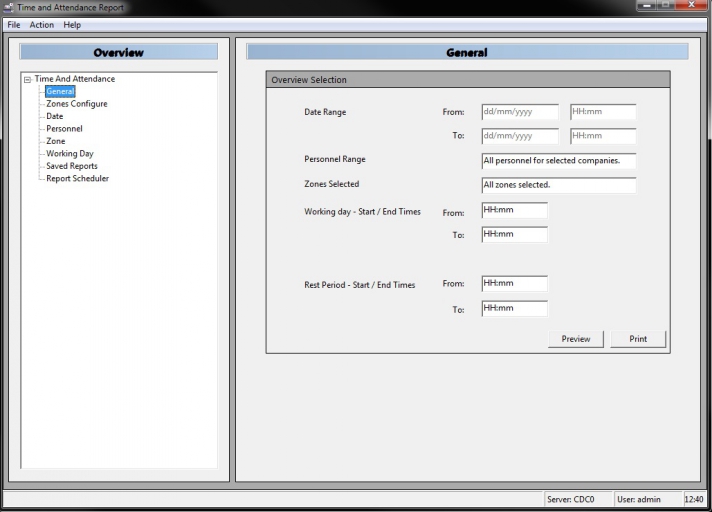Close the Time and Attendance Report window
The width and height of the screenshot is (712, 512).
point(692,5)
